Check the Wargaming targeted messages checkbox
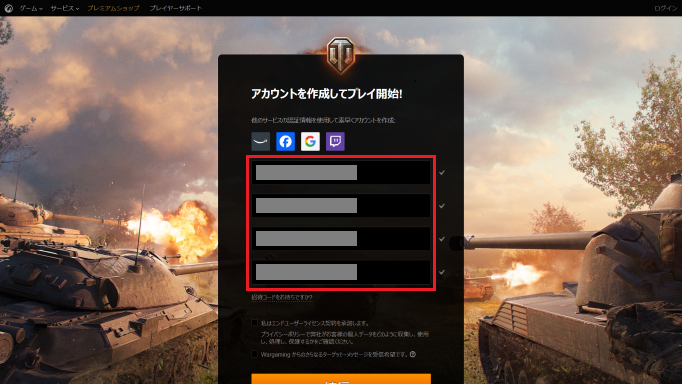Viewport: 682px width, 384px height. pos(254,354)
